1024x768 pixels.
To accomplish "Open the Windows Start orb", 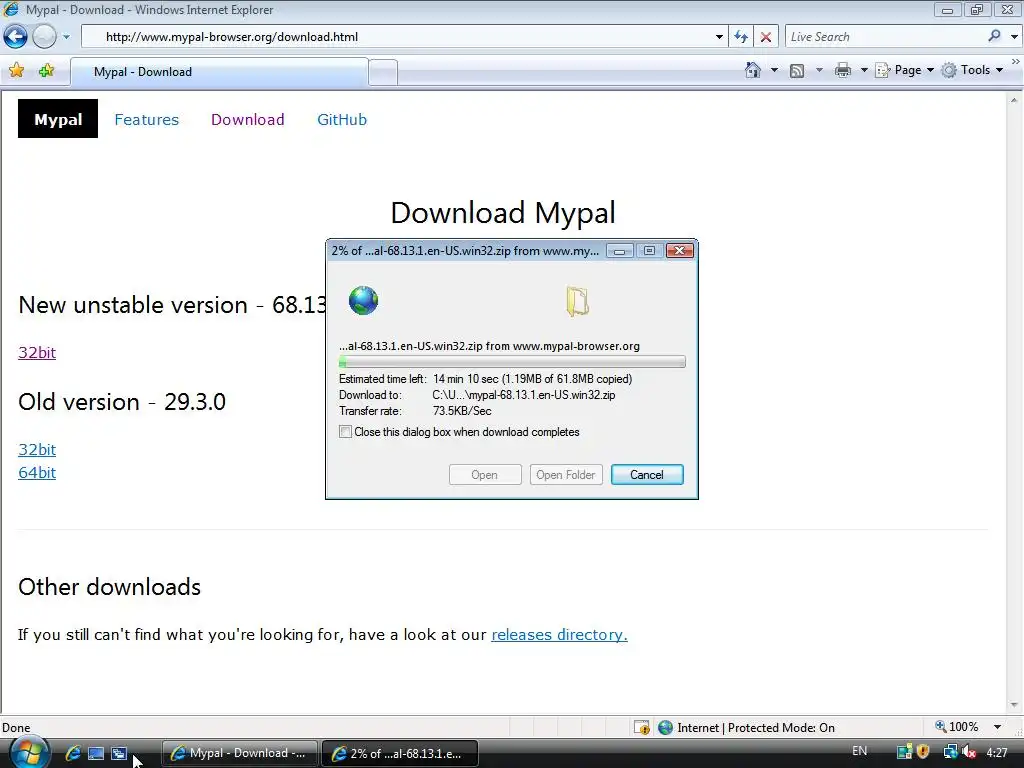I will coord(28,752).
